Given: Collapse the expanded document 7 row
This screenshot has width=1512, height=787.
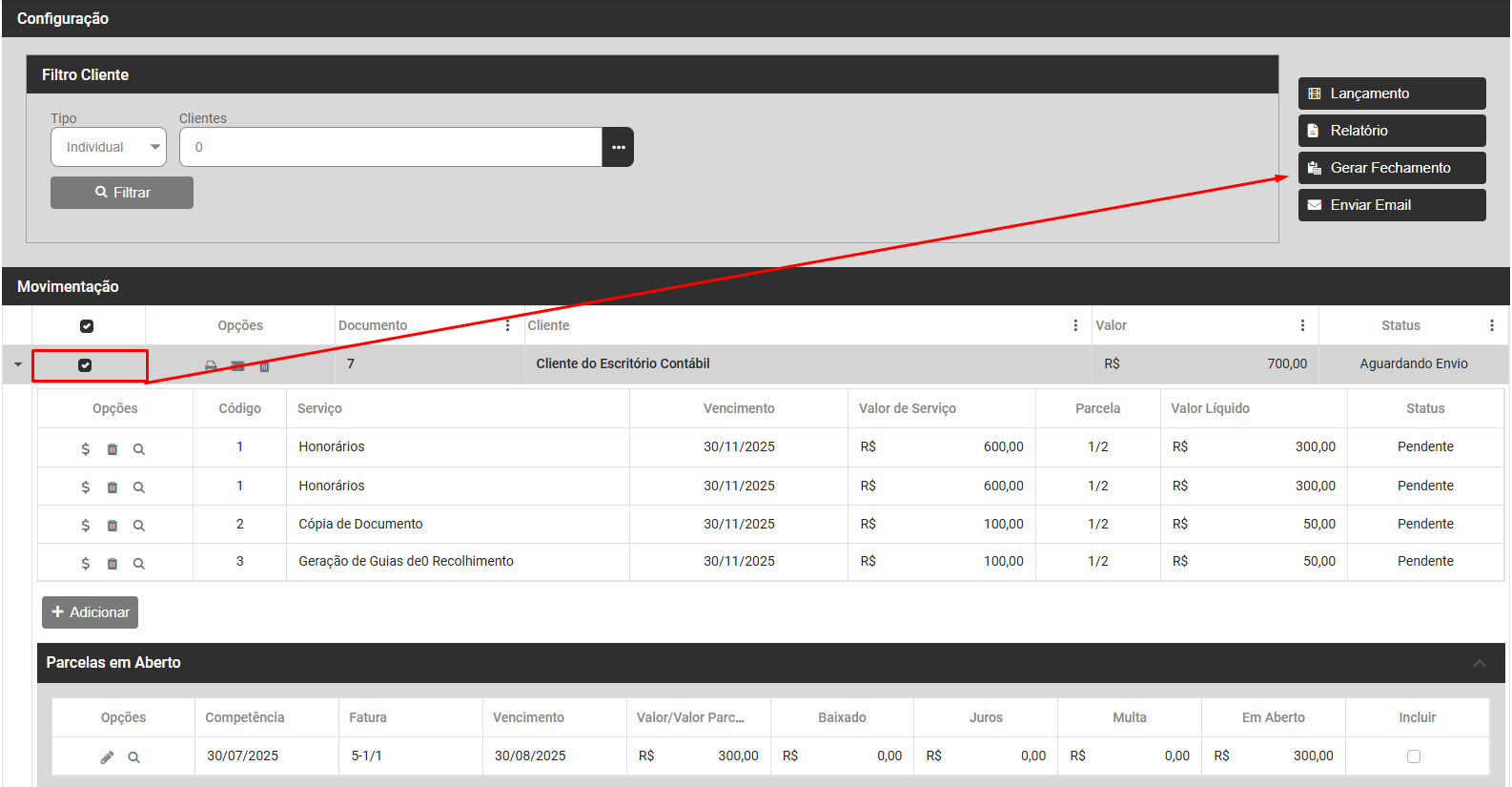Looking at the screenshot, I should pos(18,364).
